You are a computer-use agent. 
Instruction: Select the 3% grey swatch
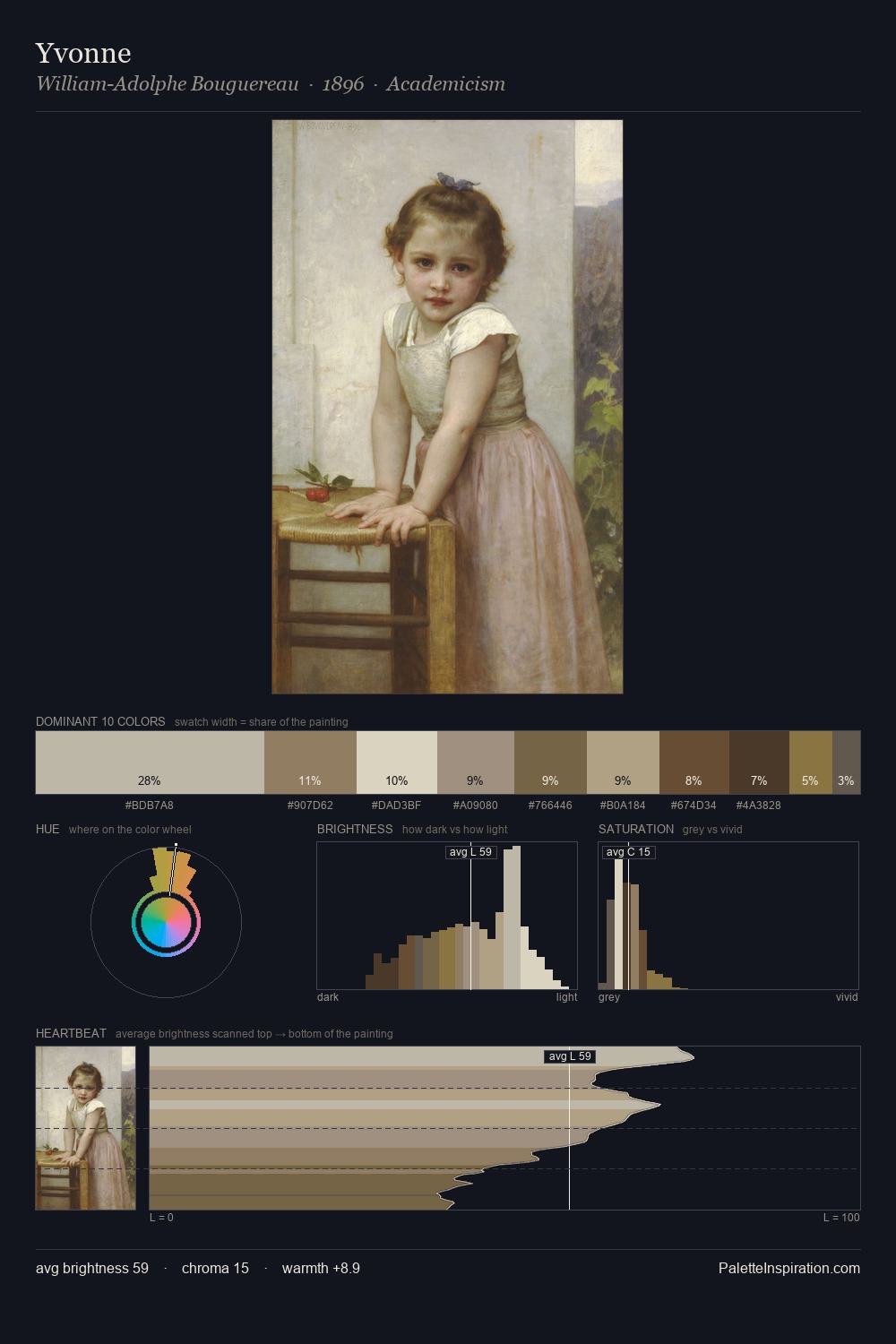tap(846, 762)
